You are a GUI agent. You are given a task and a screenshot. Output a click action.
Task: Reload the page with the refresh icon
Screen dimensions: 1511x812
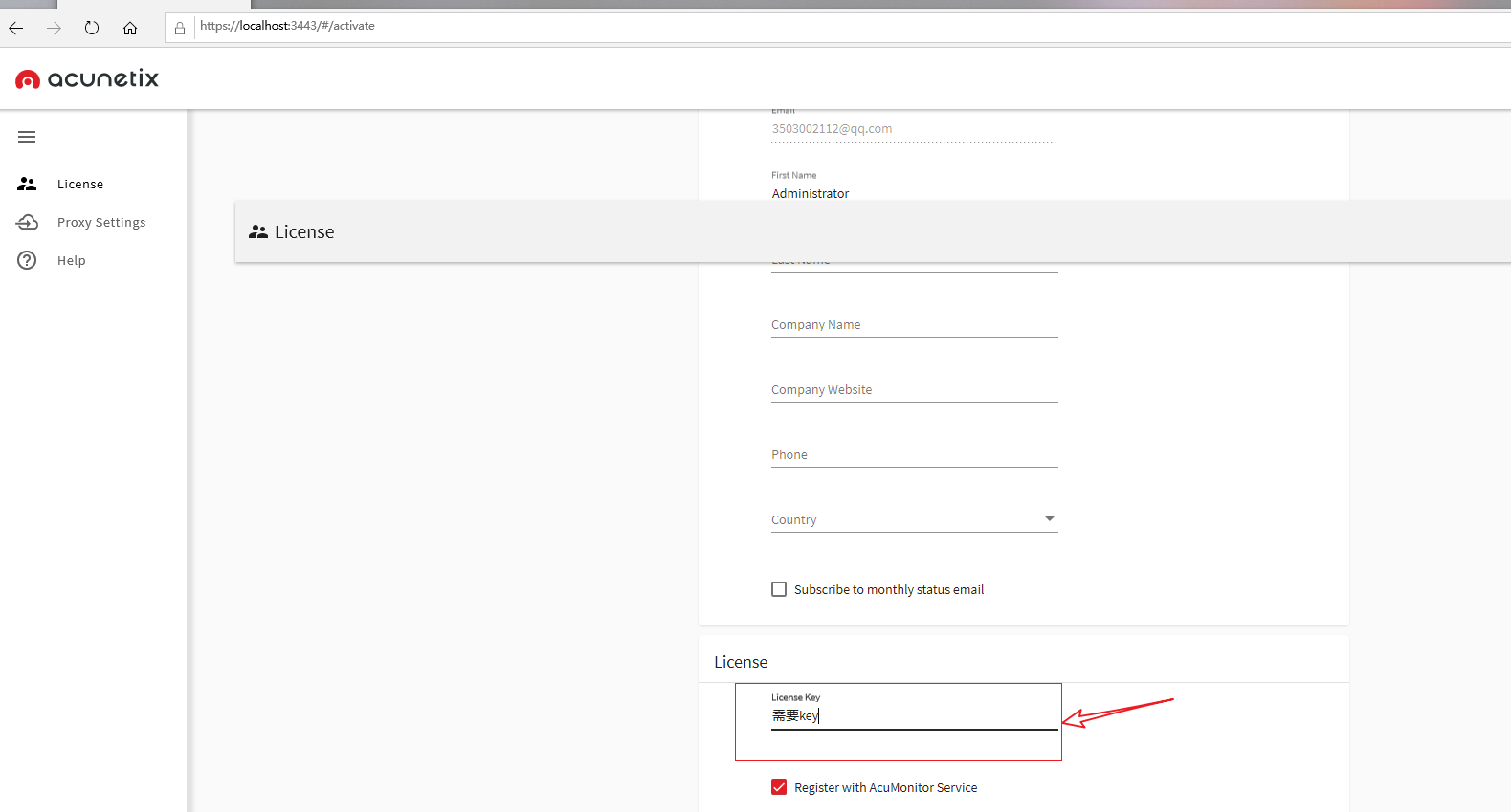[x=92, y=28]
